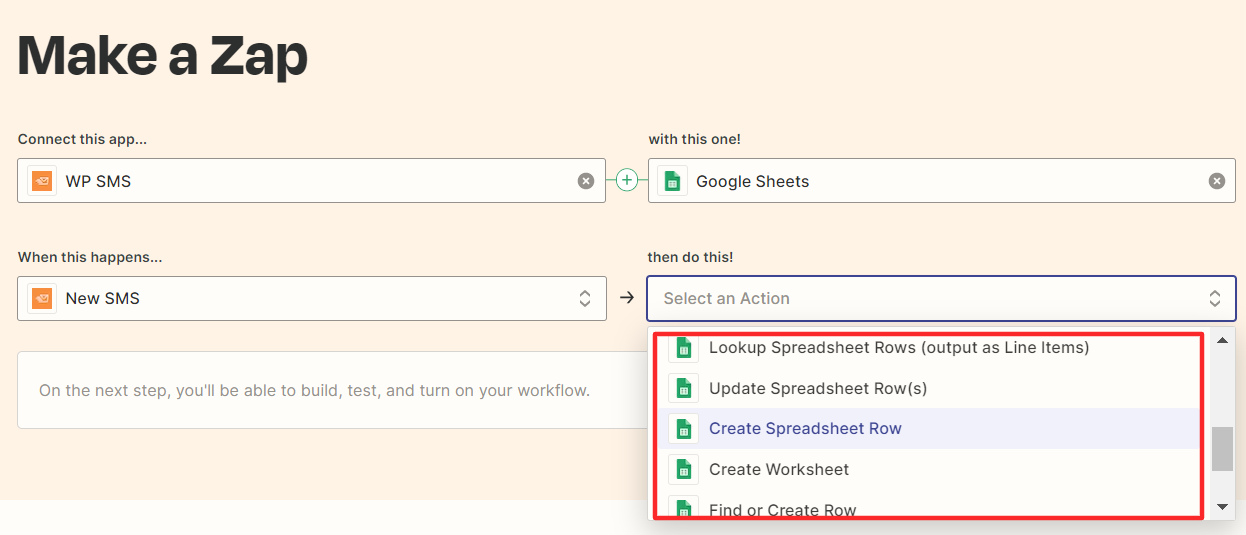
Task: Click the Select an Action input field
Action: pyautogui.click(x=941, y=298)
